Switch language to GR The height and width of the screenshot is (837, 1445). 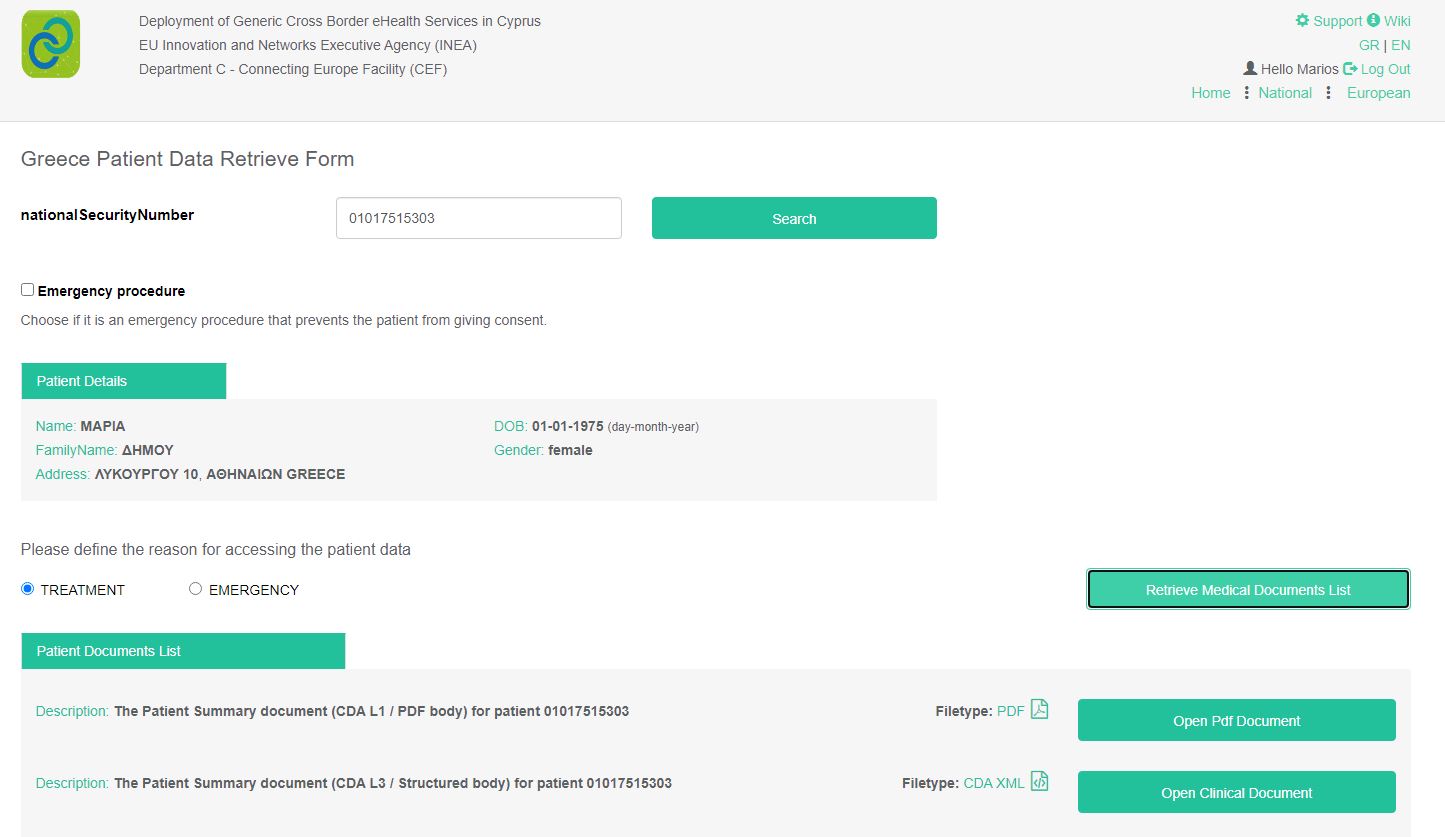pos(1368,45)
